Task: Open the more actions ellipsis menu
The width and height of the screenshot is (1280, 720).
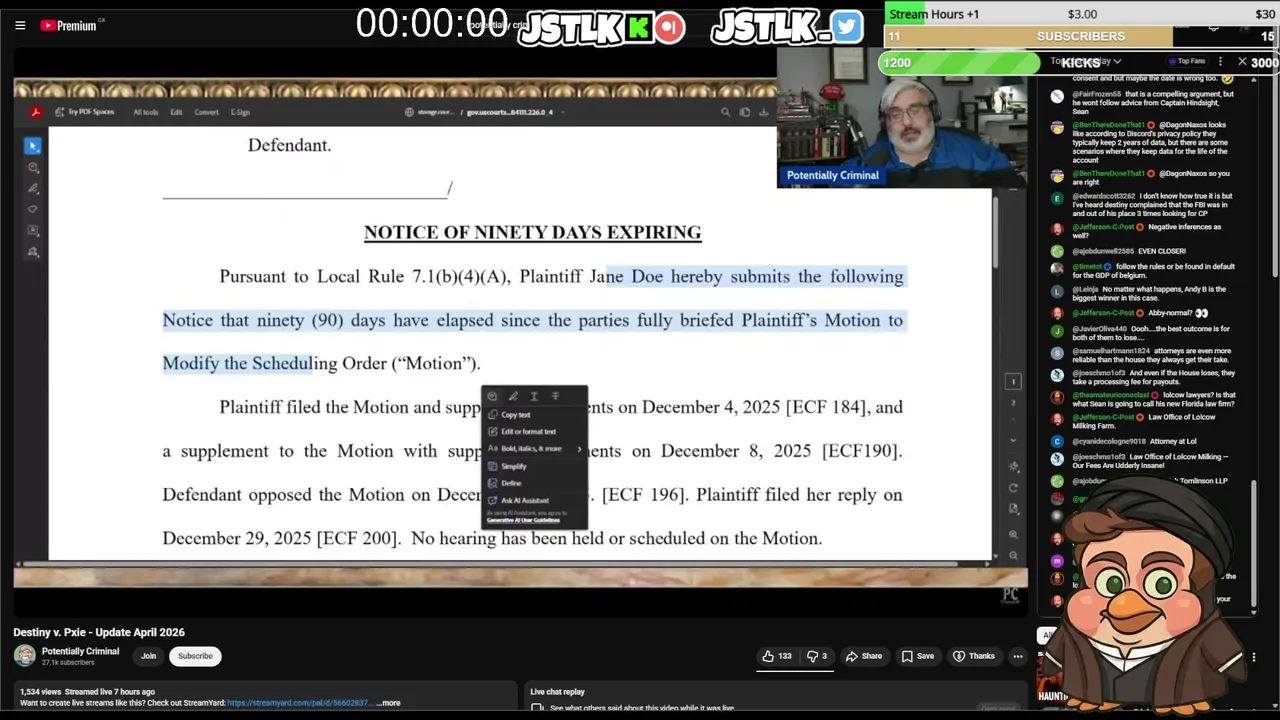Action: click(1017, 656)
